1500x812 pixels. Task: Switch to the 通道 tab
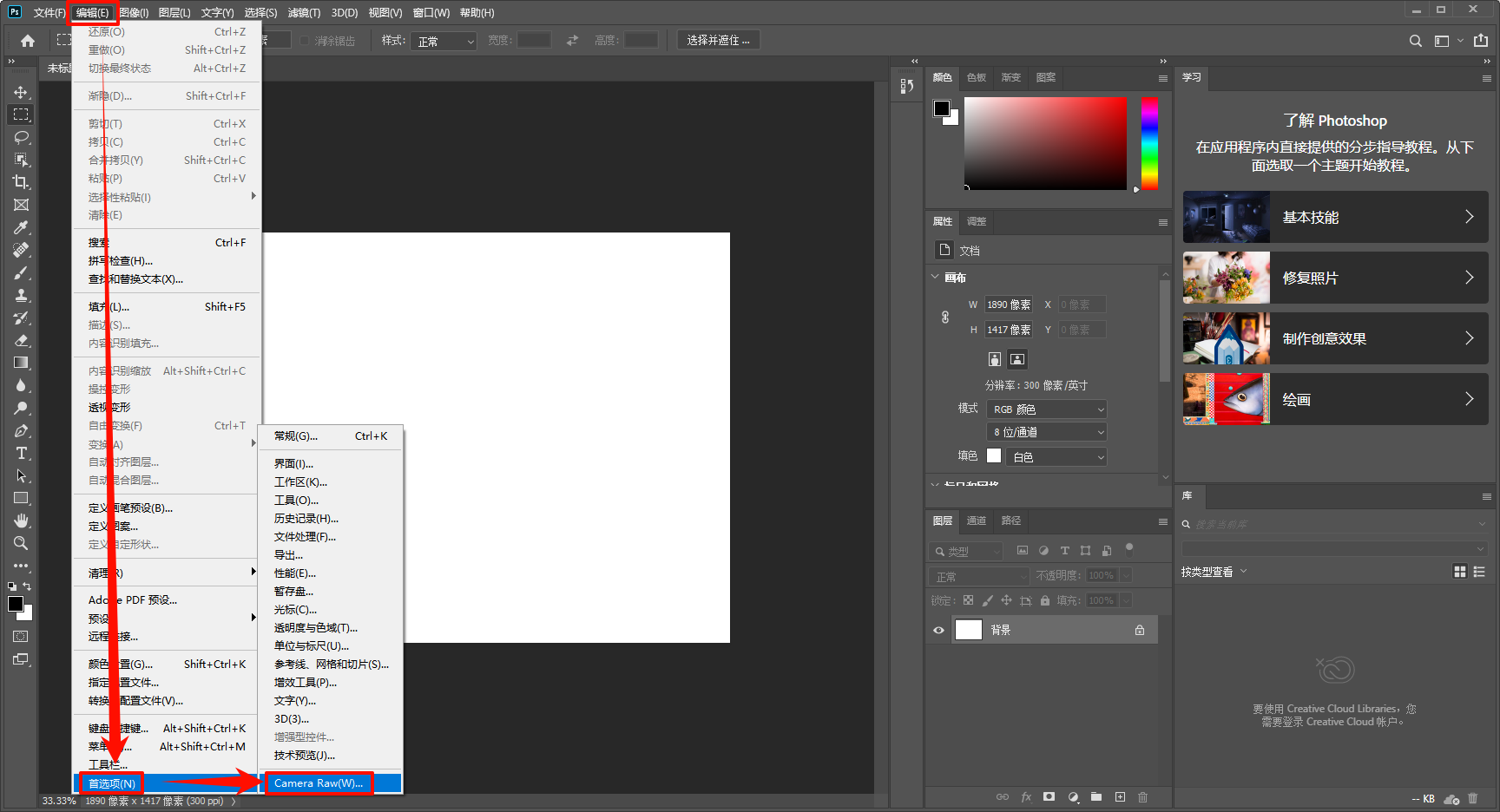tap(977, 521)
